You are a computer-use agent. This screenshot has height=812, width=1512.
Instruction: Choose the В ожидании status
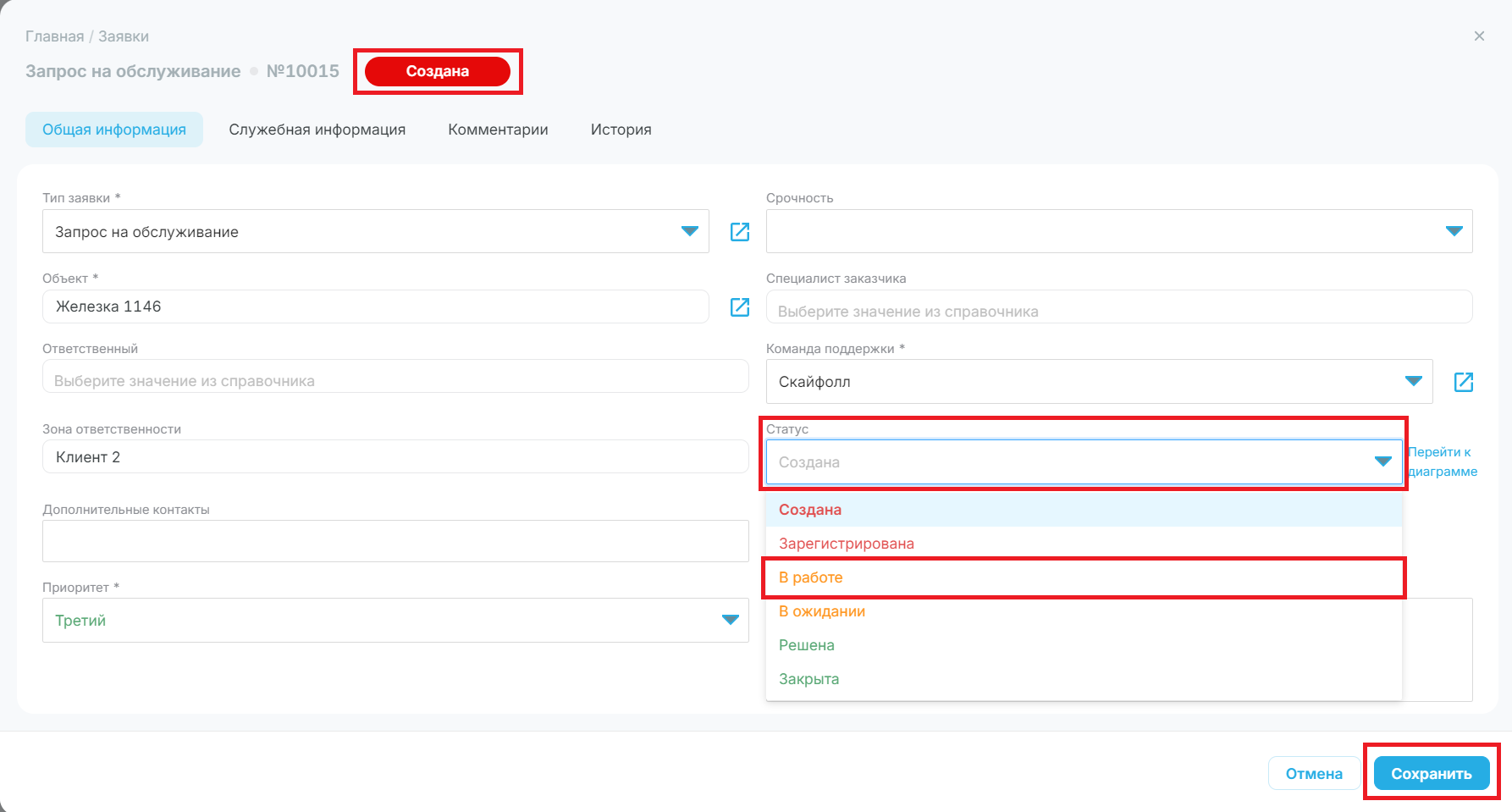[1084, 611]
